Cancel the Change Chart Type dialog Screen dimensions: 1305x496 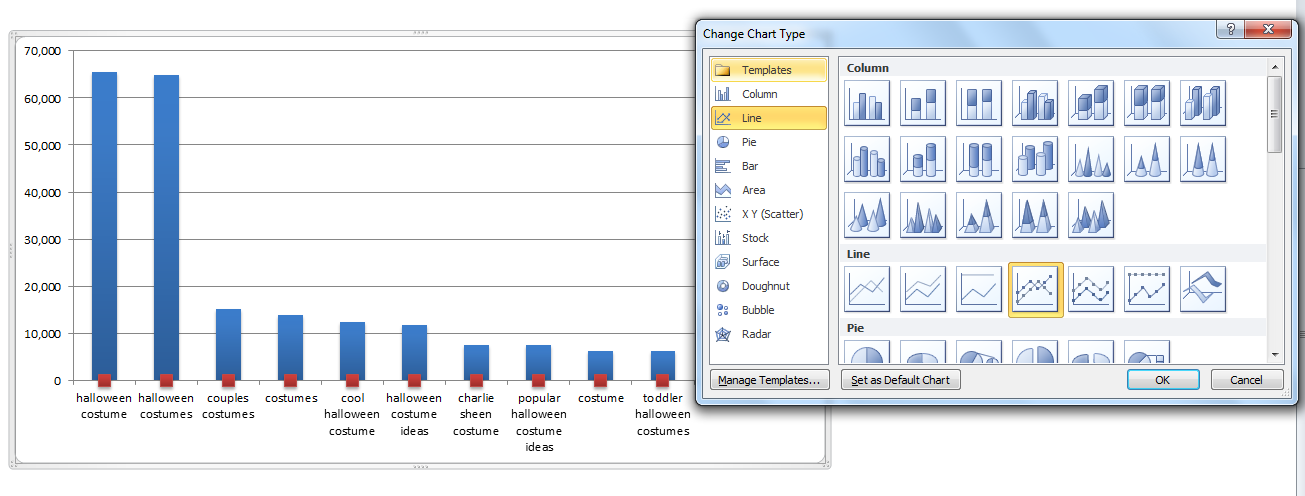click(1246, 380)
